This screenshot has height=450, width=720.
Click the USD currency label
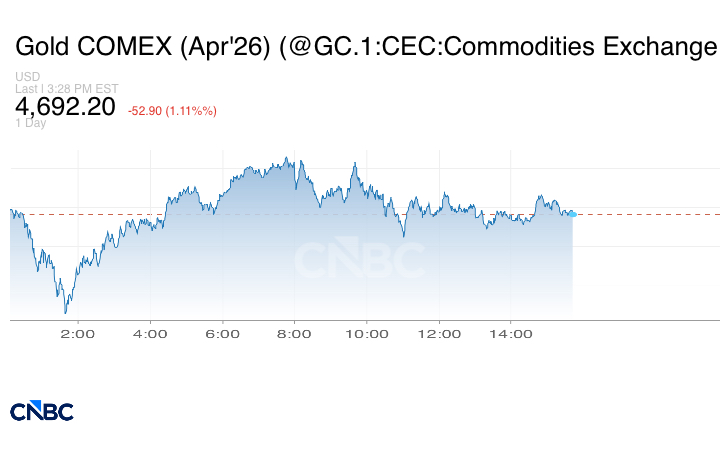tap(27, 77)
